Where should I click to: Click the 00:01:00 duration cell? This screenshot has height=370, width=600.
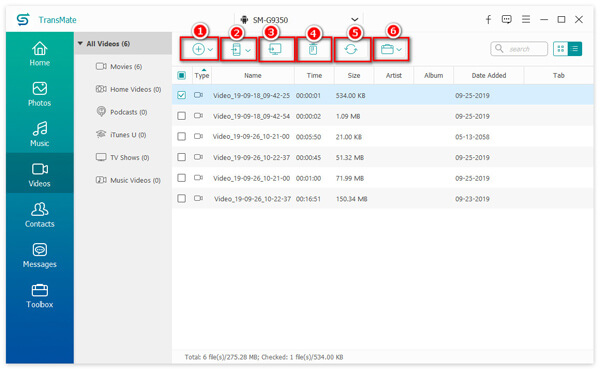tap(308, 178)
